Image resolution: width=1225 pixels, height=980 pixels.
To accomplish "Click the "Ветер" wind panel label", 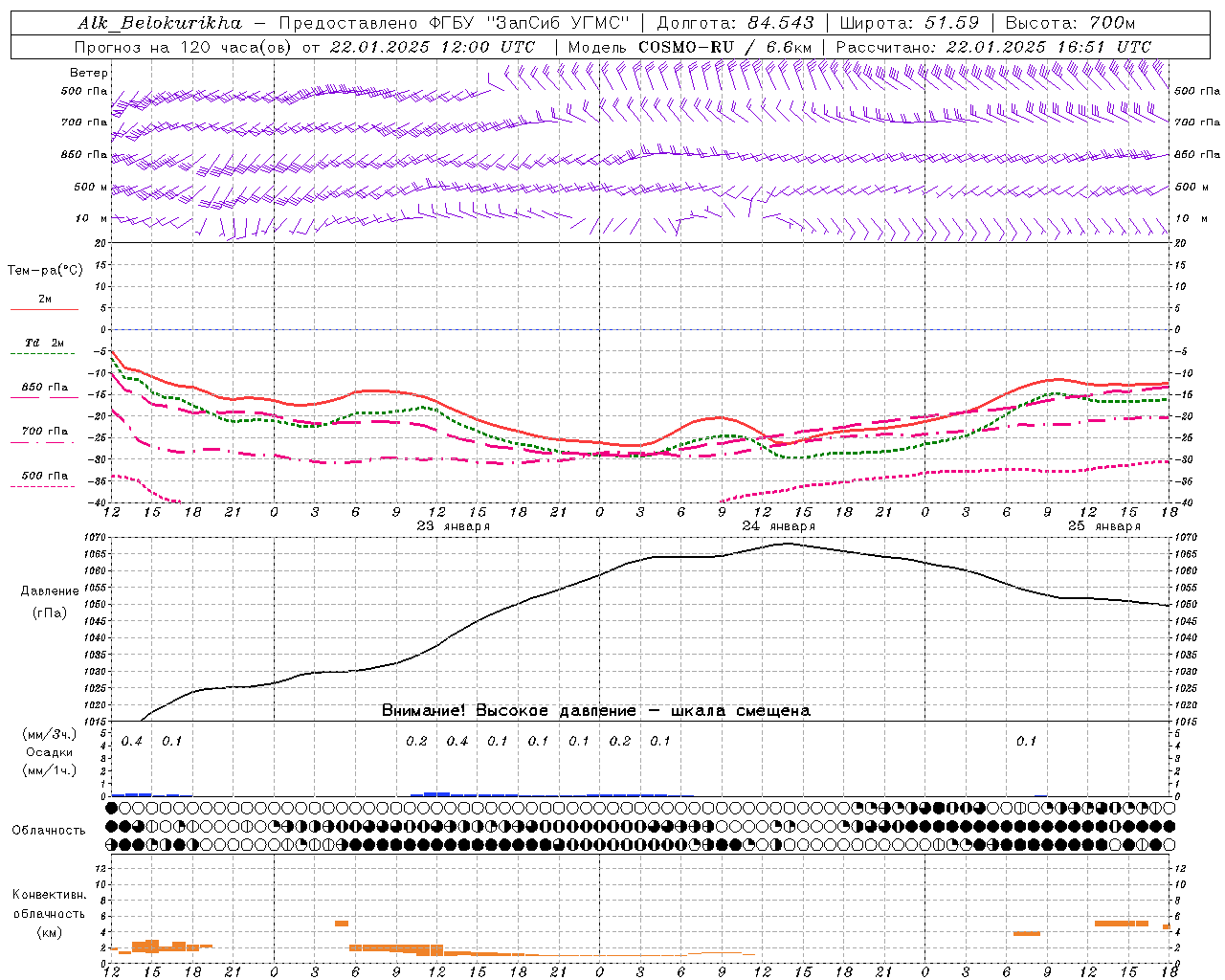I will coord(89,73).
